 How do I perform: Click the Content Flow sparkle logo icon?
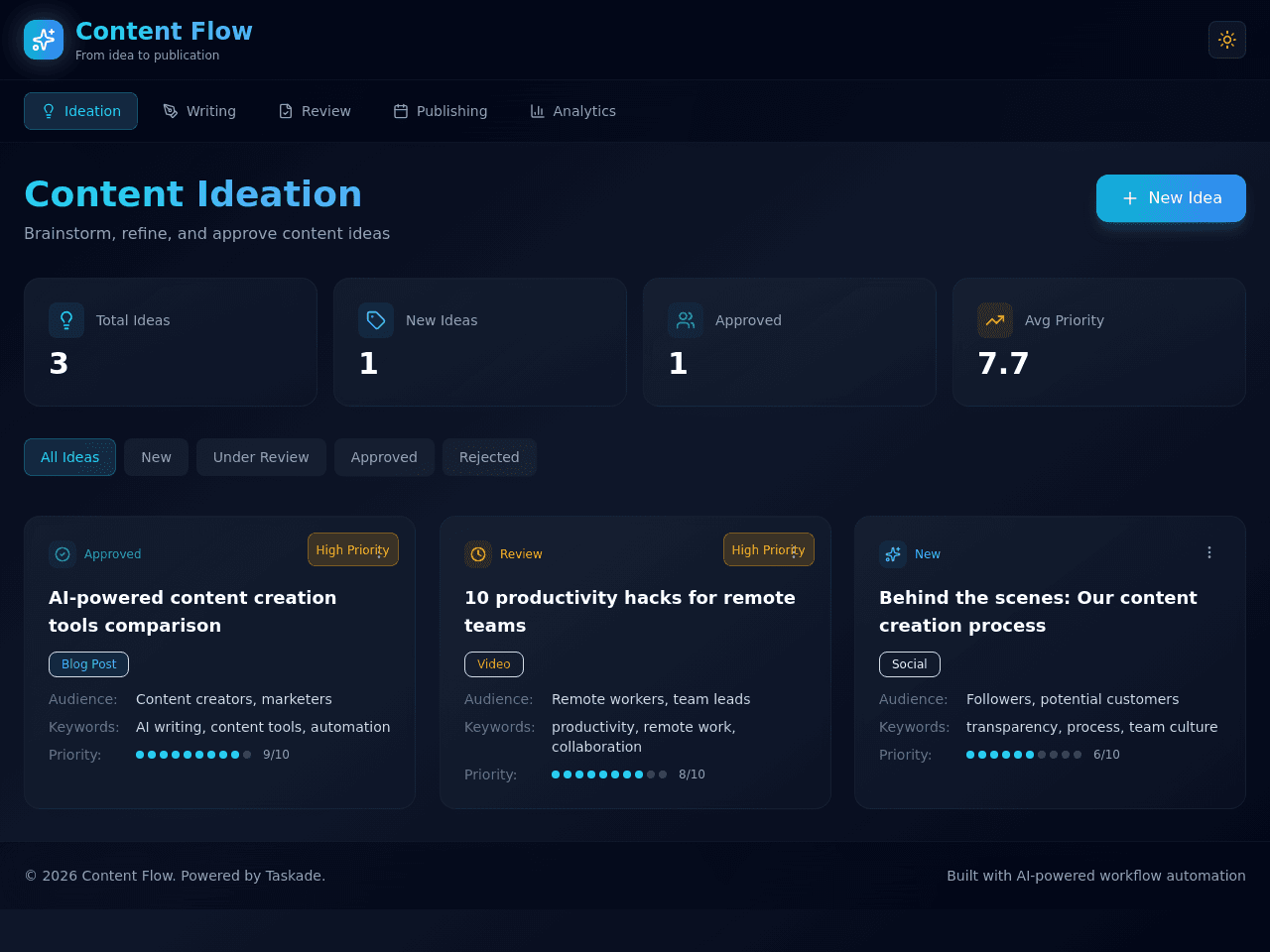tap(44, 40)
